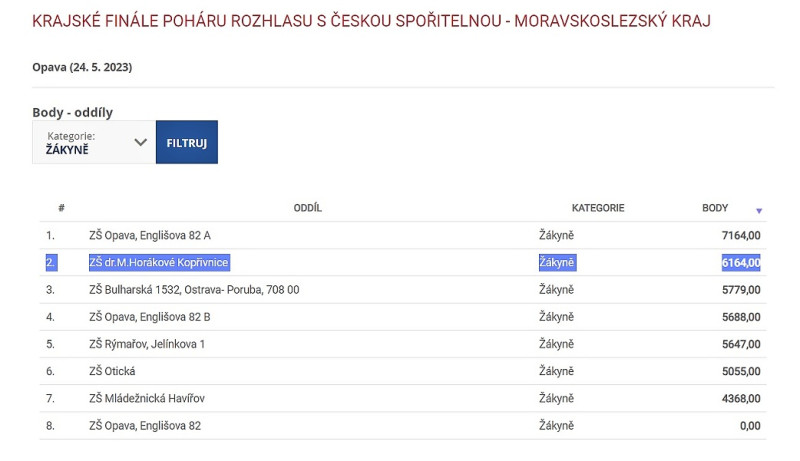Open the Kategorie dropdown chevron
800x461 pixels.
coord(140,143)
